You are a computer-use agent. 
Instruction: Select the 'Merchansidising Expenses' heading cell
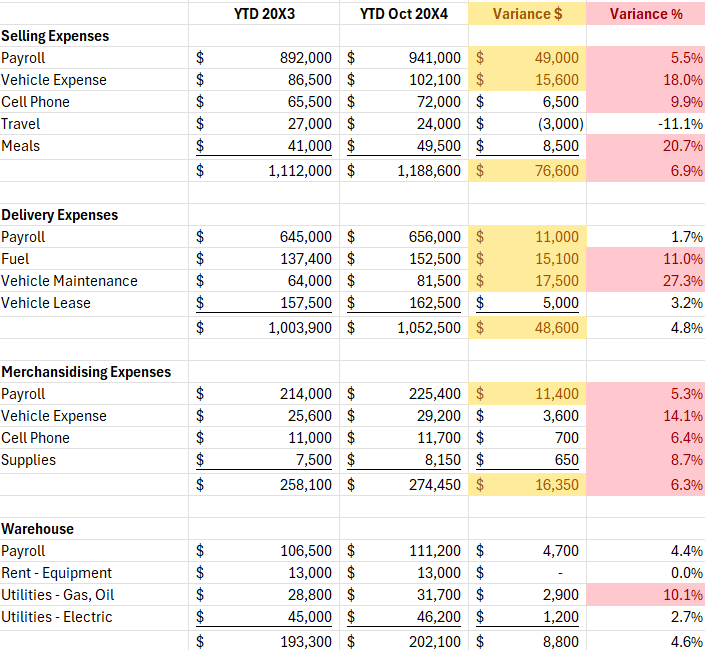click(86, 372)
